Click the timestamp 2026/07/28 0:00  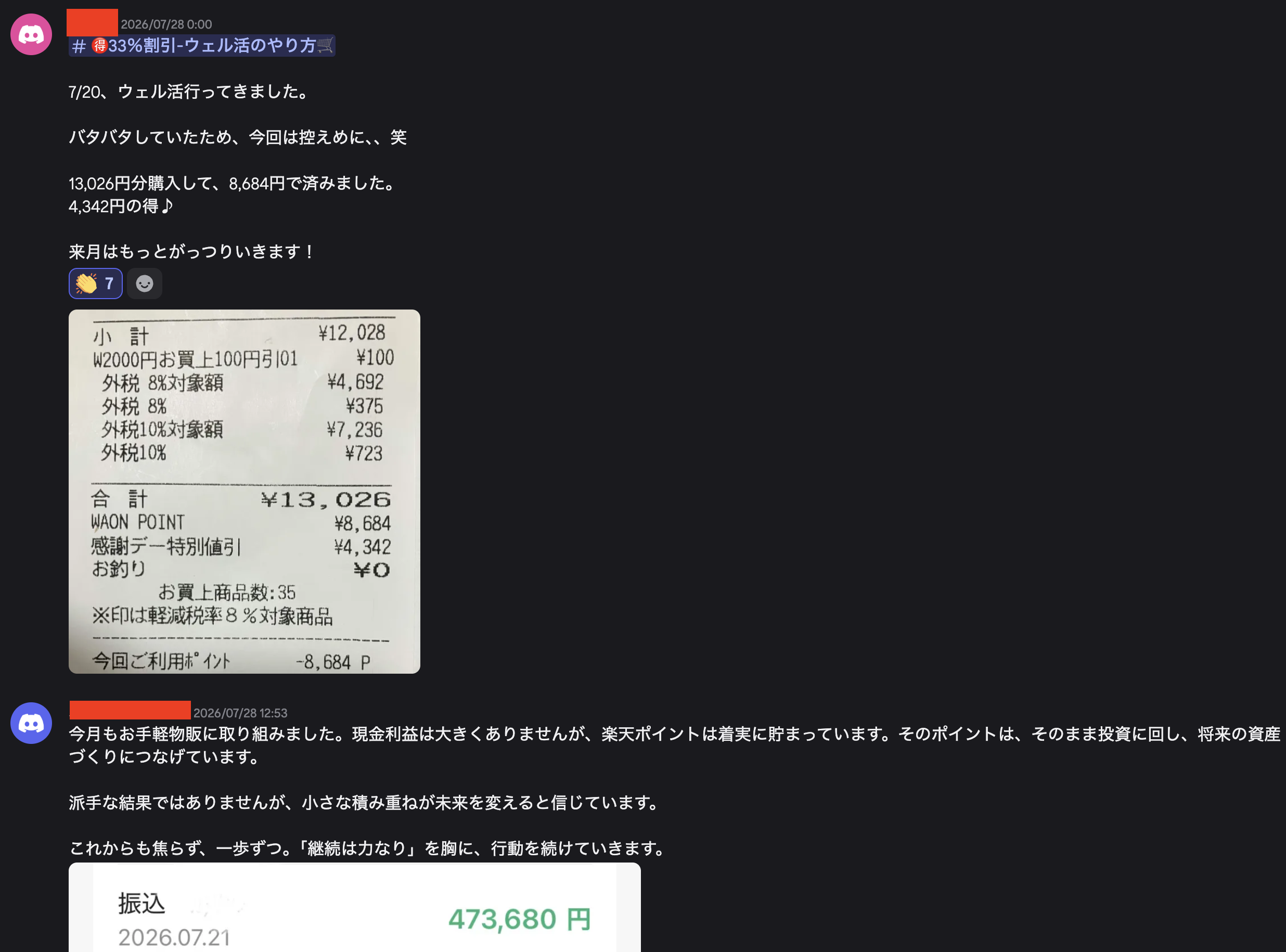tap(166, 24)
